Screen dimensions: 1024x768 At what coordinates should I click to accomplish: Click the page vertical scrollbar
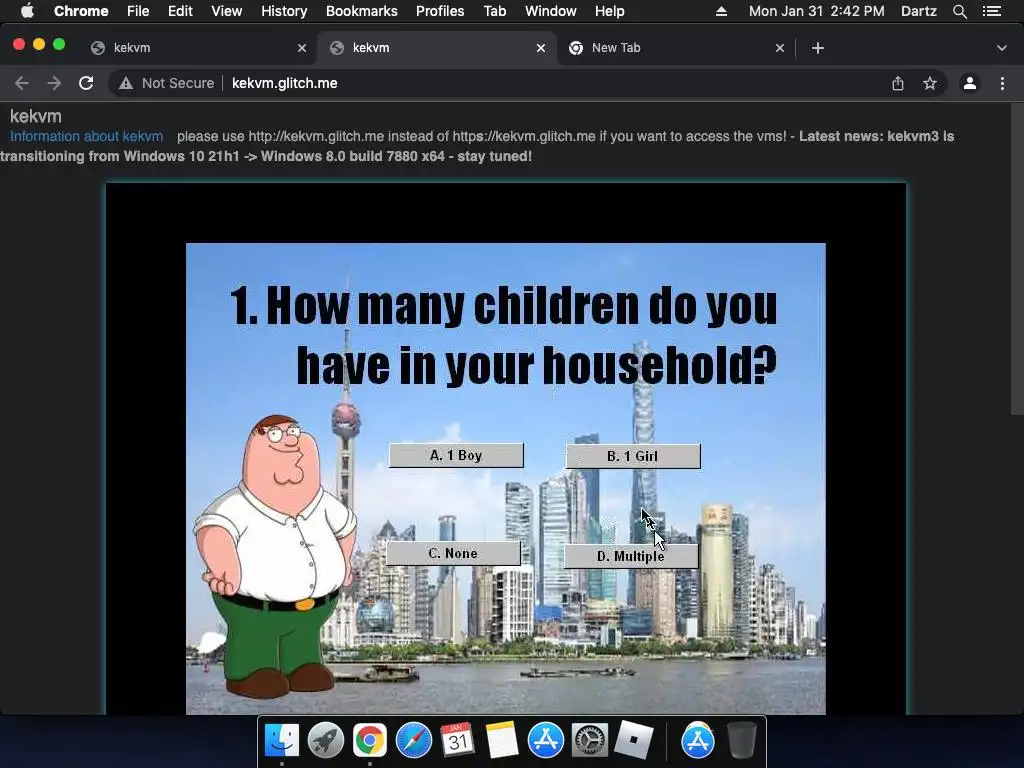1017,259
